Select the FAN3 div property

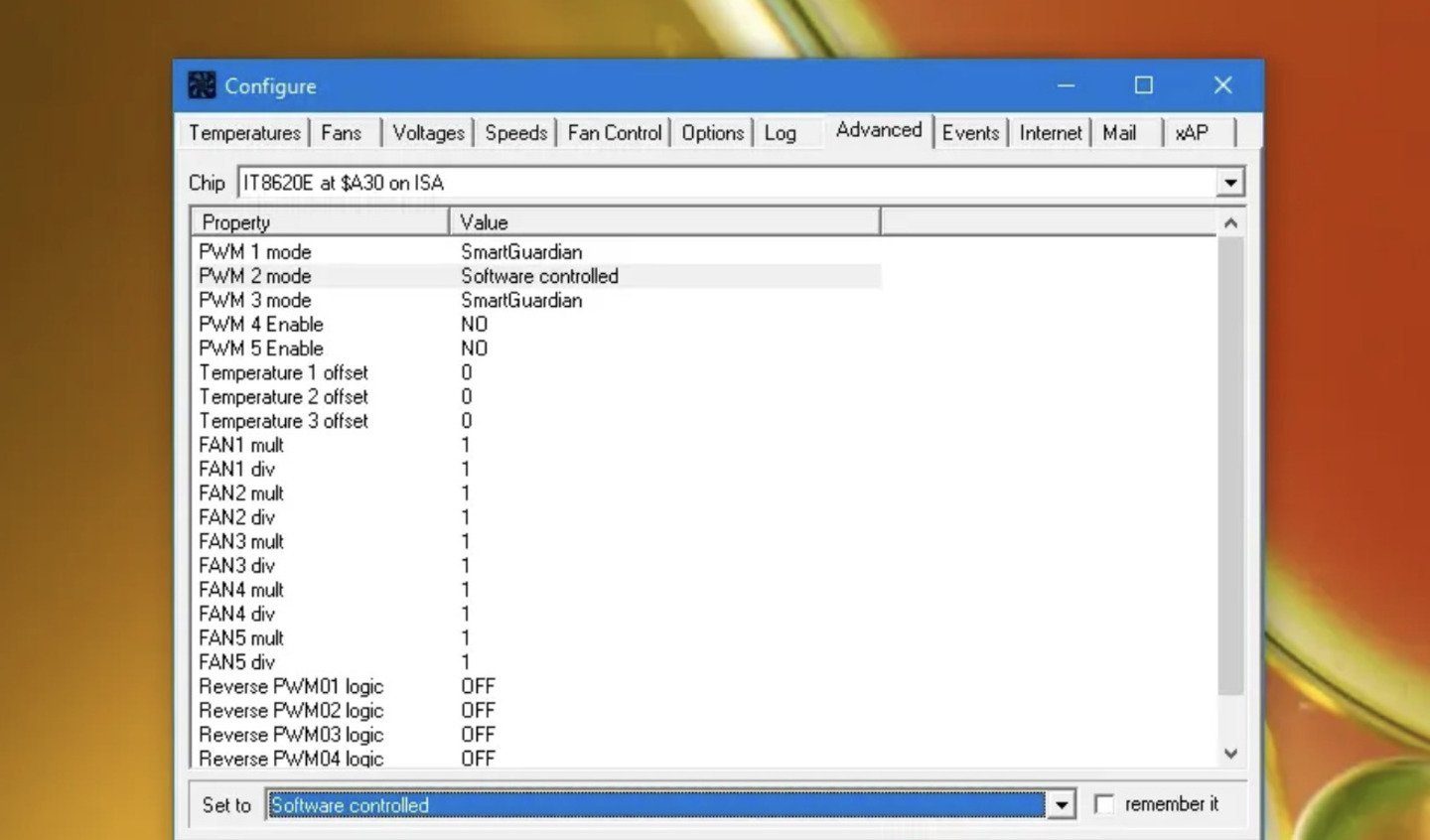pyautogui.click(x=236, y=565)
